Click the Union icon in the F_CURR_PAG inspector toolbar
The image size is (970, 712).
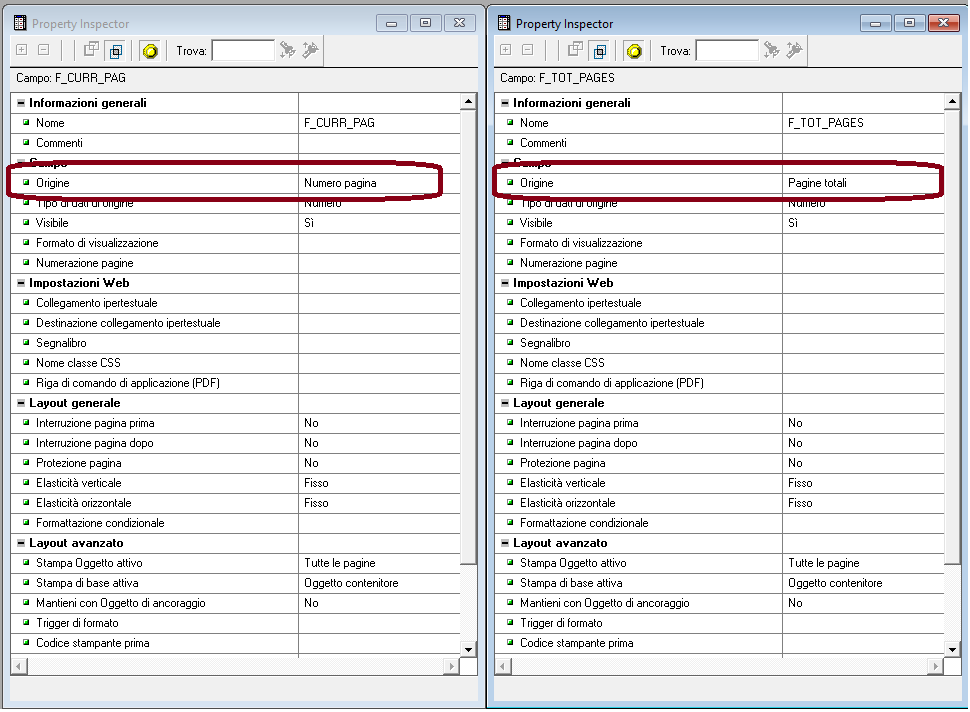pos(92,50)
